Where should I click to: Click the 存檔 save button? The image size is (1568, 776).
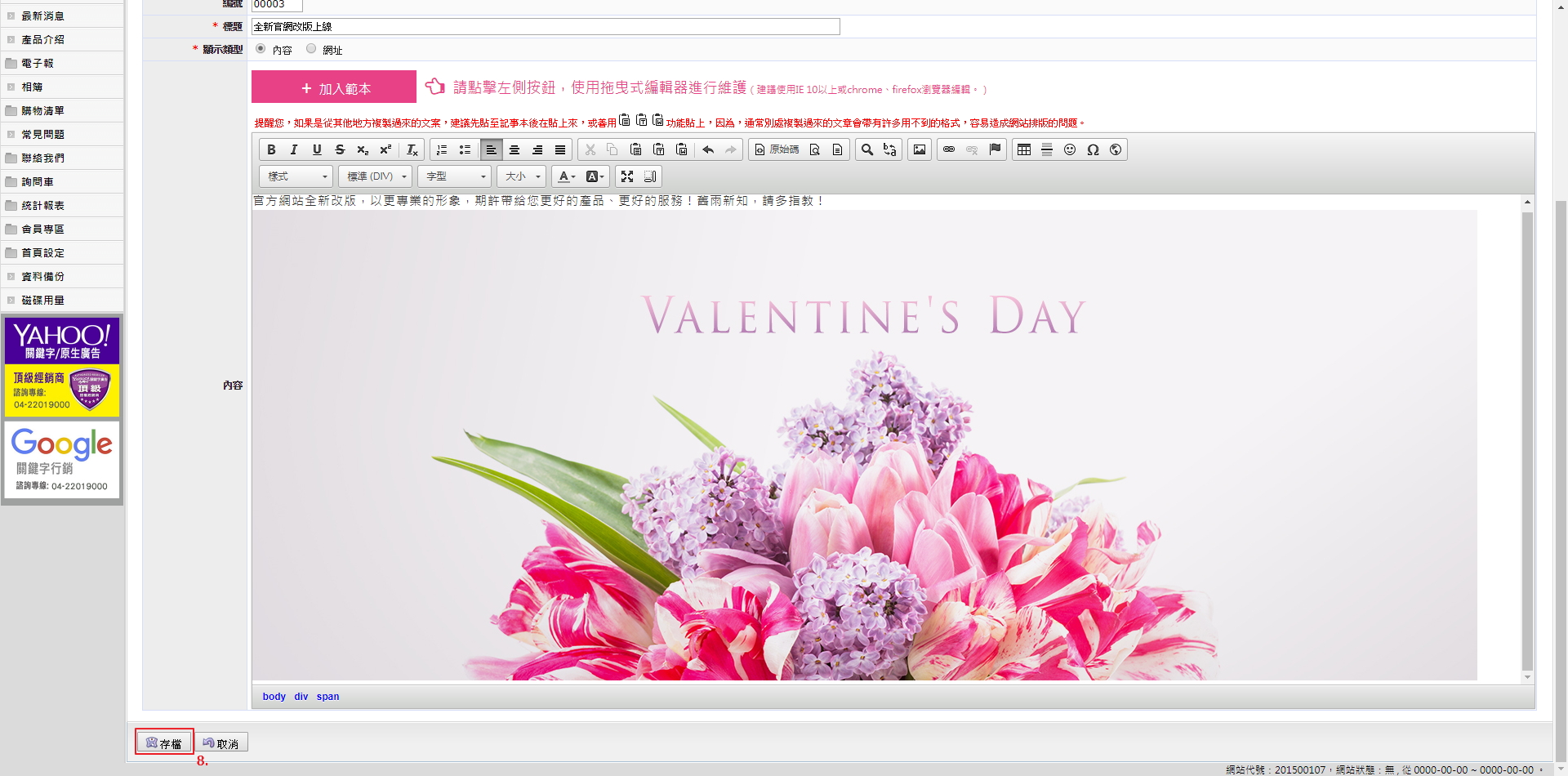point(164,743)
